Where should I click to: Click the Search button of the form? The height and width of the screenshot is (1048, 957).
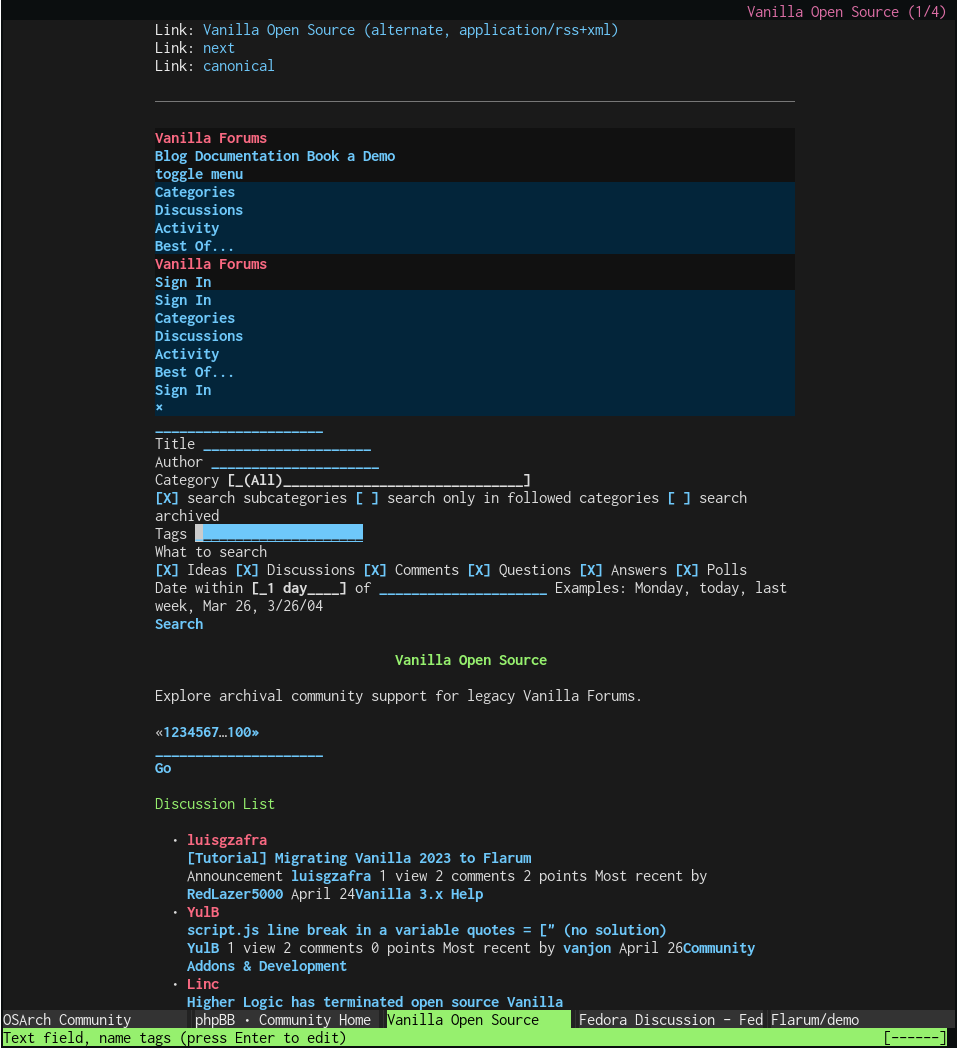pos(179,624)
